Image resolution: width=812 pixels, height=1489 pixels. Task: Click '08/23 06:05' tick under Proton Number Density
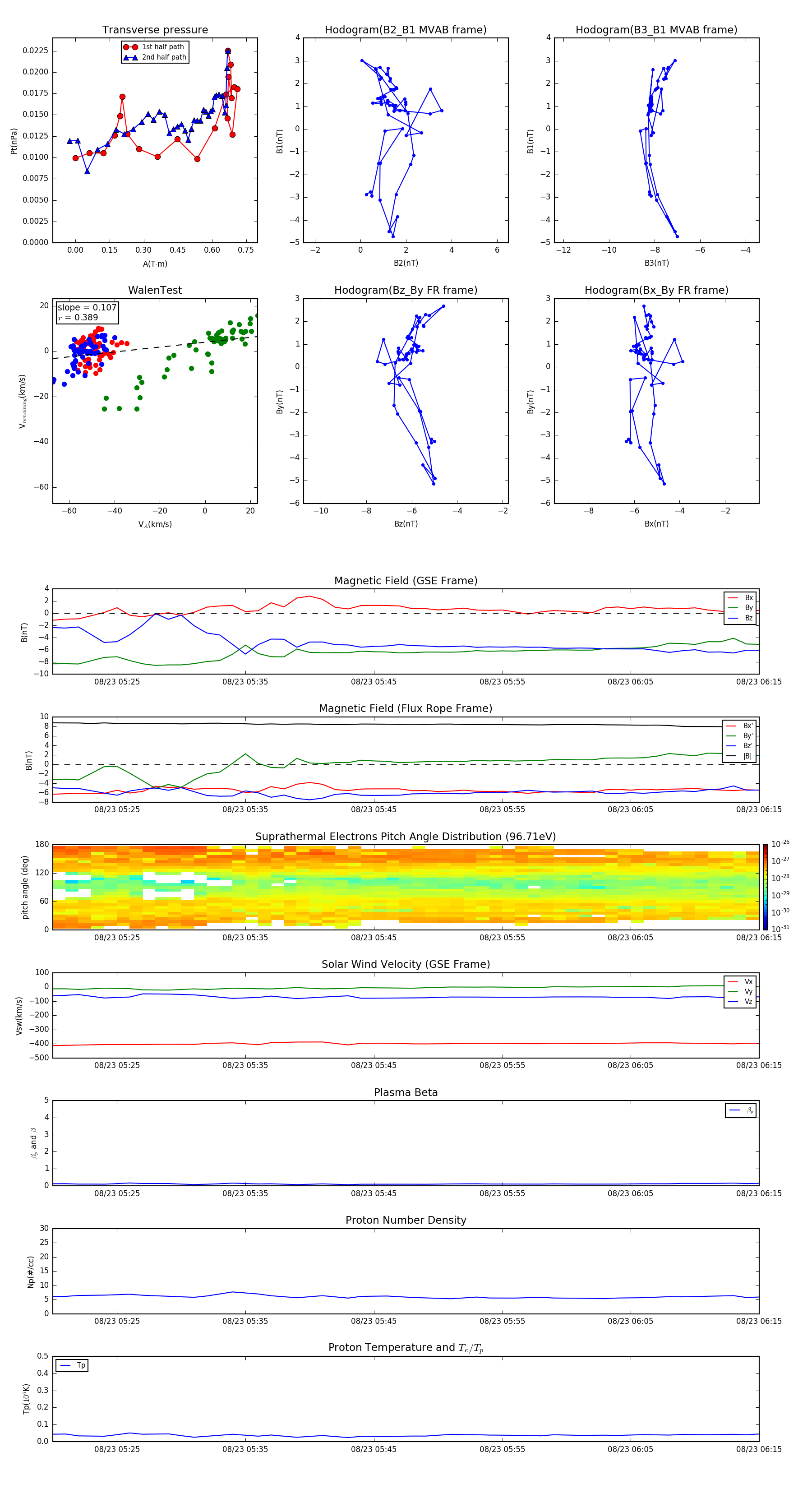point(630,1321)
